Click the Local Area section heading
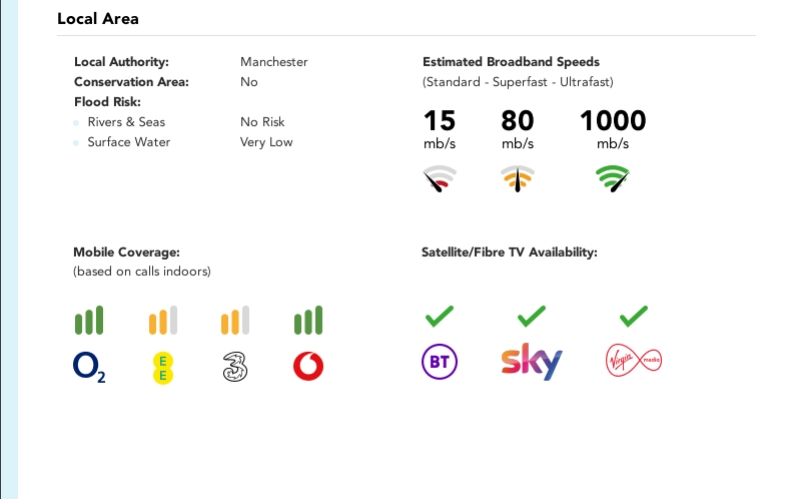Viewport: 792px width, 499px height. (x=98, y=19)
